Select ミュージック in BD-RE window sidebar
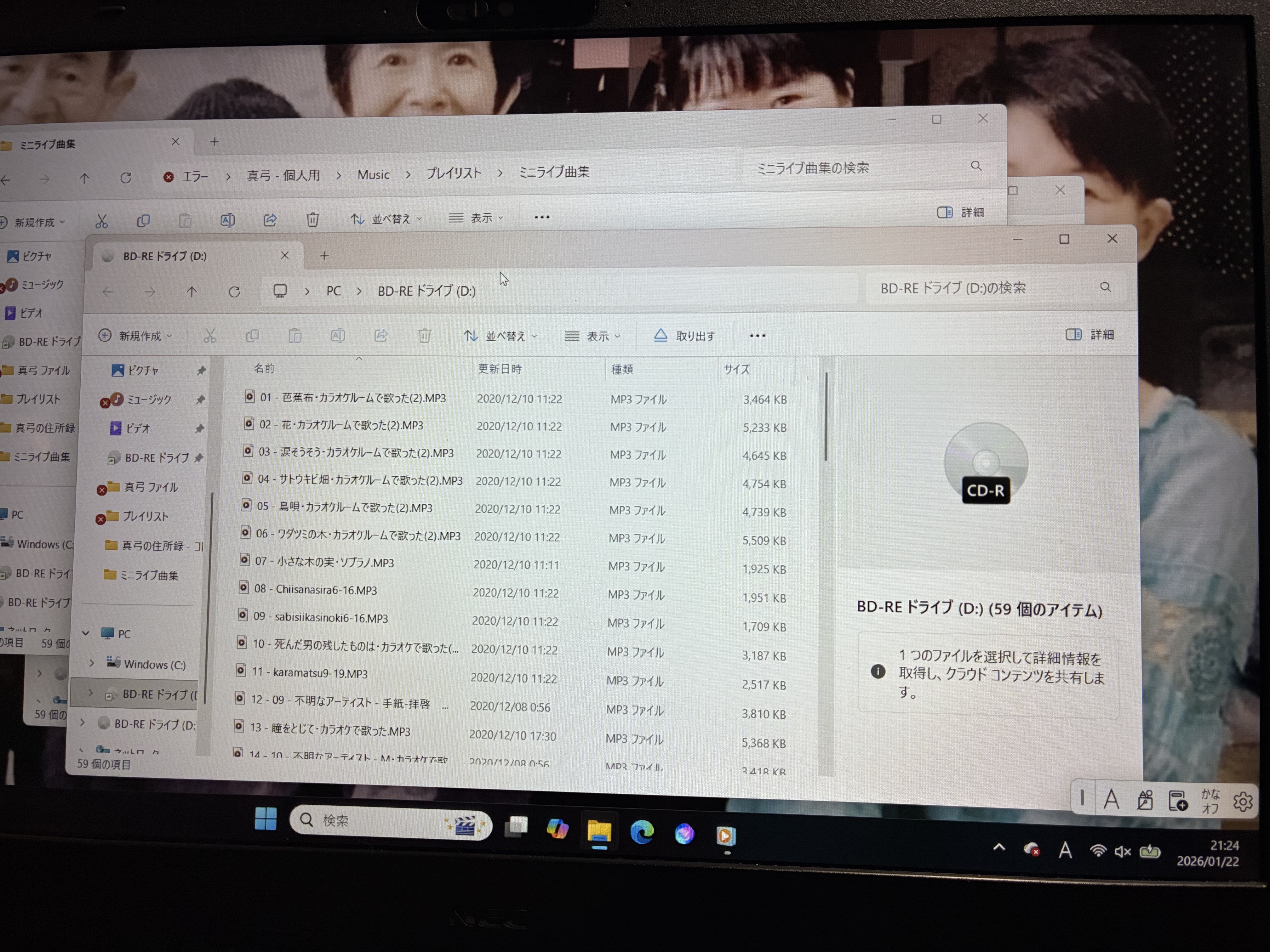Image resolution: width=1270 pixels, height=952 pixels. (x=149, y=399)
